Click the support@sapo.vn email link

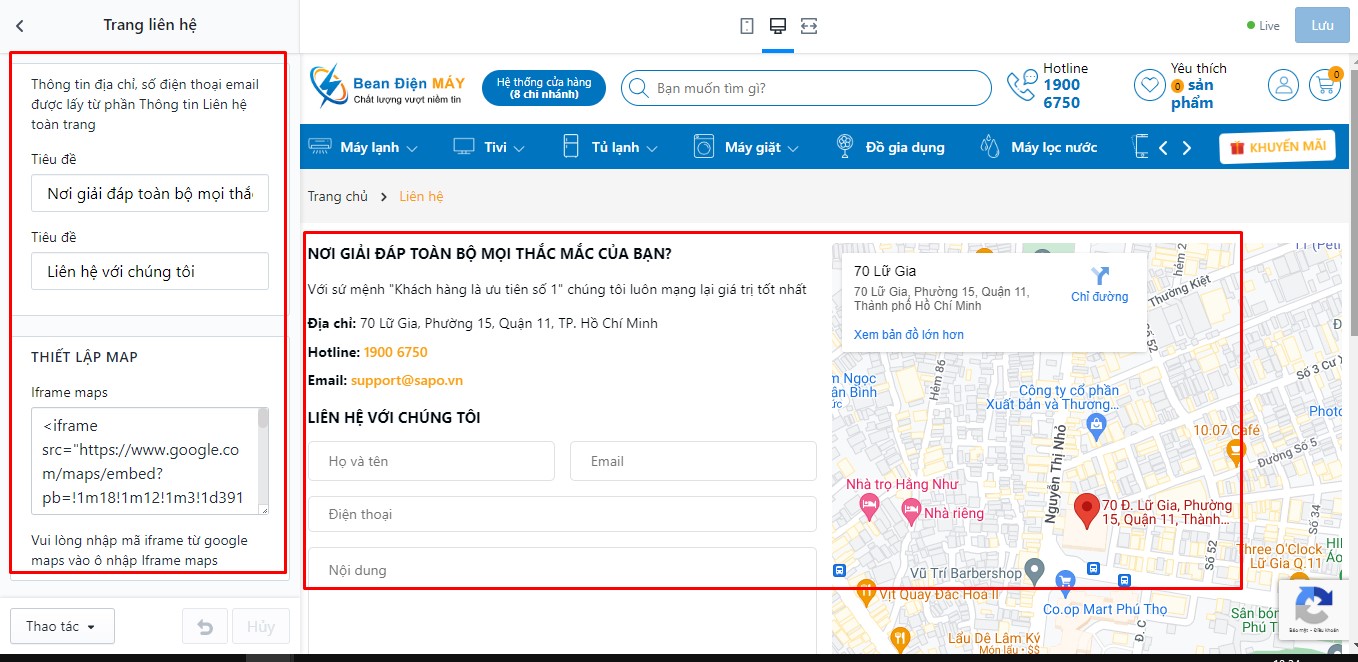pyautogui.click(x=407, y=380)
